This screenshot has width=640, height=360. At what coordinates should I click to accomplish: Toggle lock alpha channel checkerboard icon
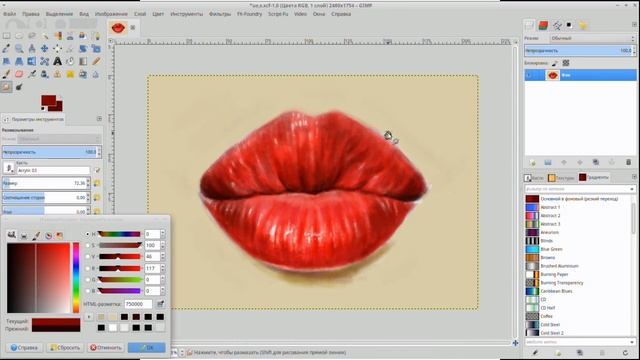pyautogui.click(x=566, y=63)
